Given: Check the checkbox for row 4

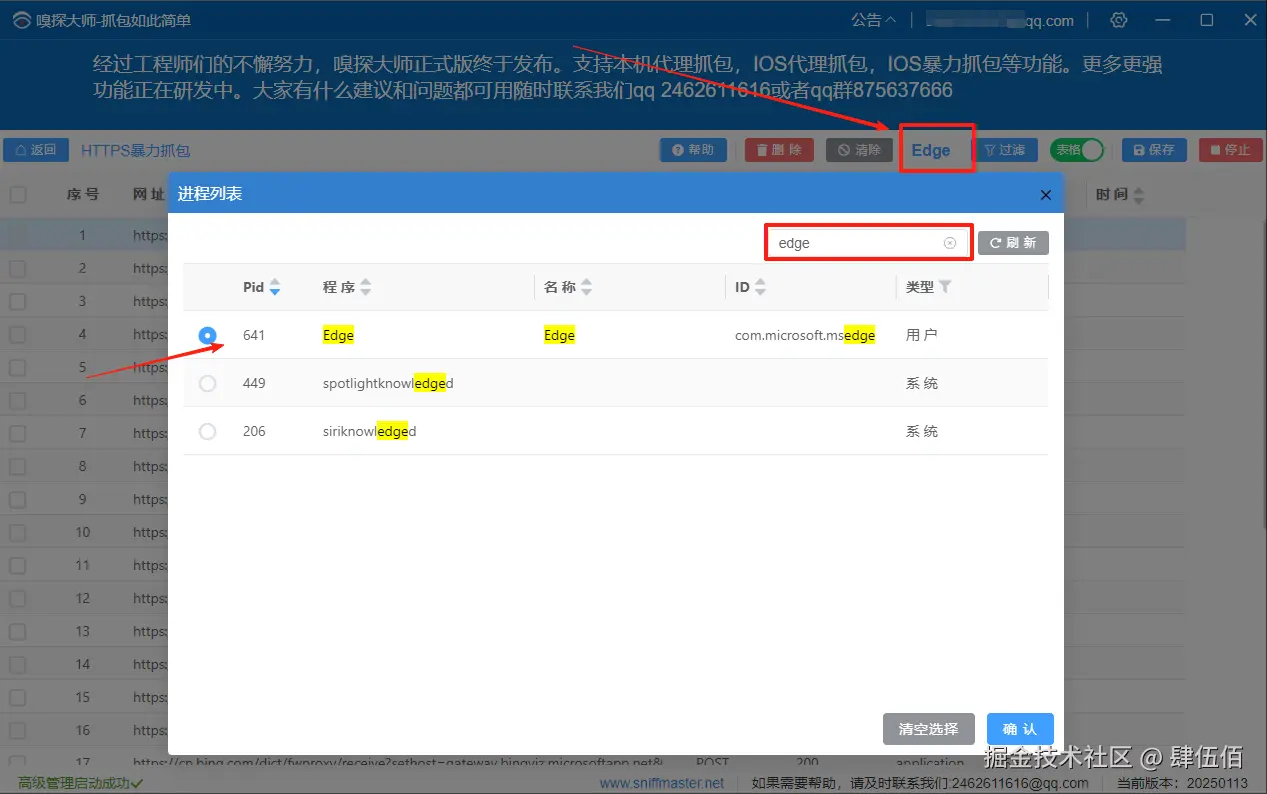Looking at the screenshot, I should pyautogui.click(x=18, y=334).
